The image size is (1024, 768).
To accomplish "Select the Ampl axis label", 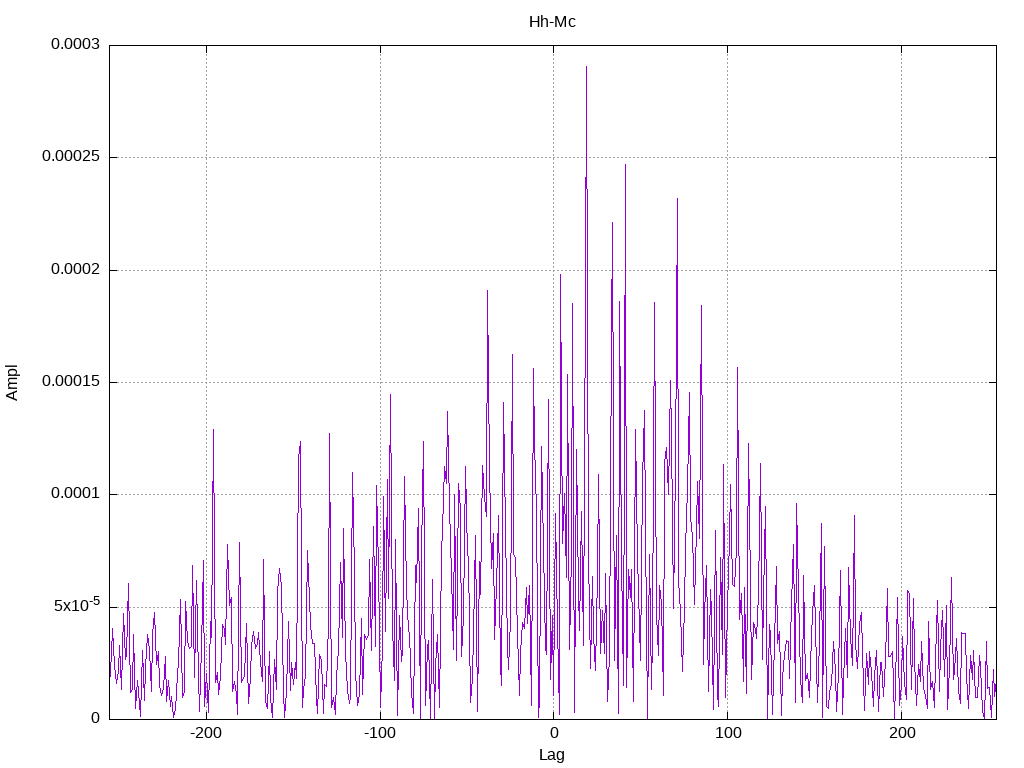I will click(x=12, y=383).
